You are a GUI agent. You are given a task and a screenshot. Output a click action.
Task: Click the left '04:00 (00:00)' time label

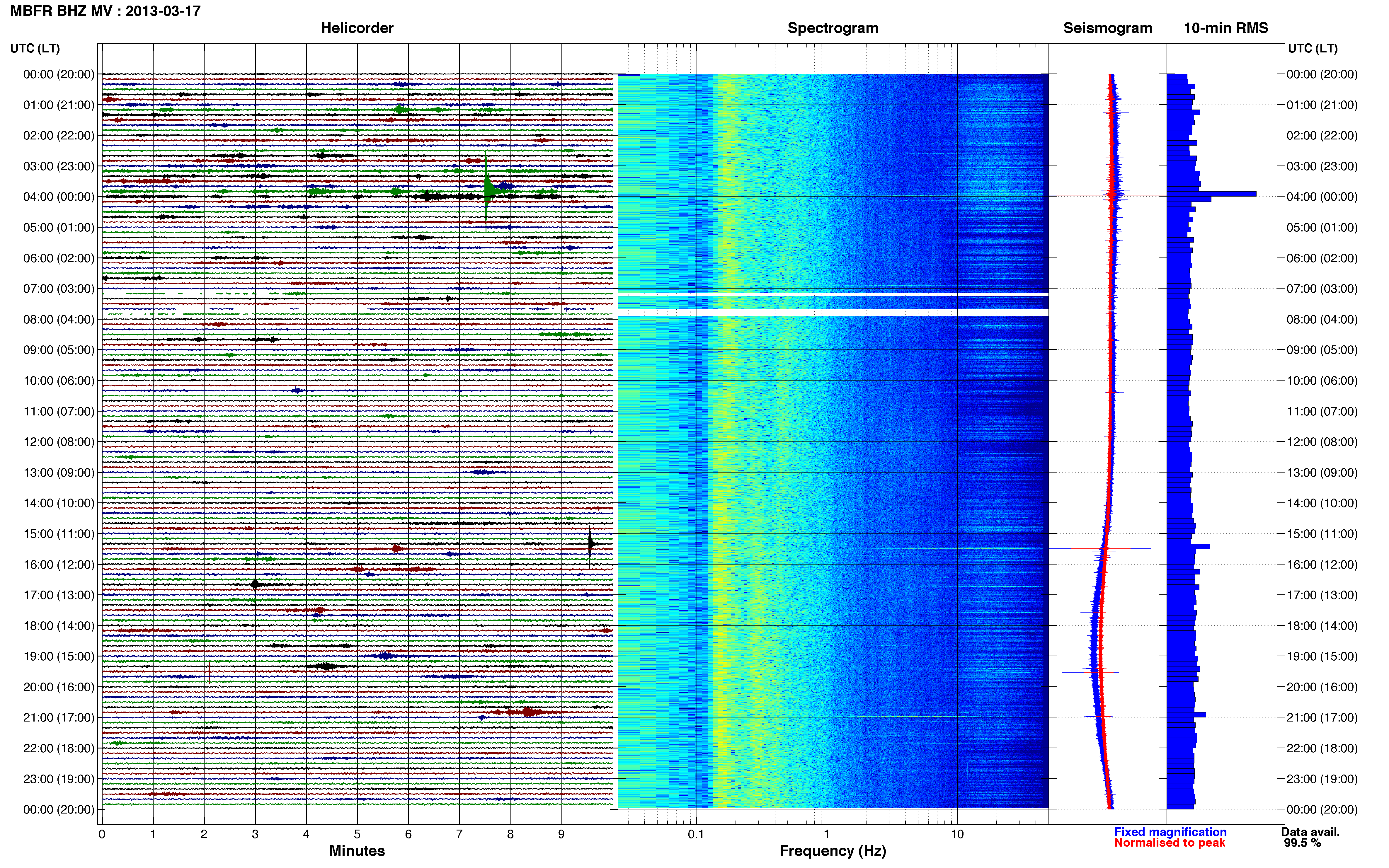(59, 197)
